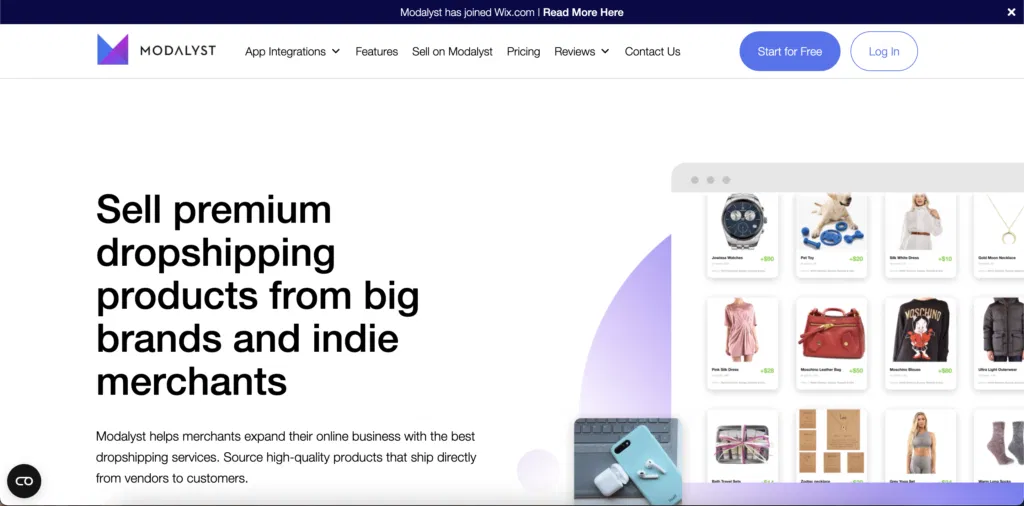Click 'Modalyst has joined Wix.com' banner text

point(467,12)
